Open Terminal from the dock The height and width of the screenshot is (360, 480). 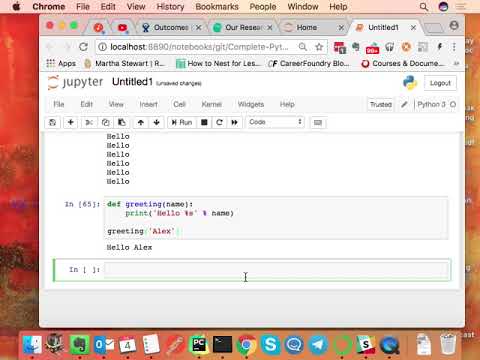click(x=222, y=345)
